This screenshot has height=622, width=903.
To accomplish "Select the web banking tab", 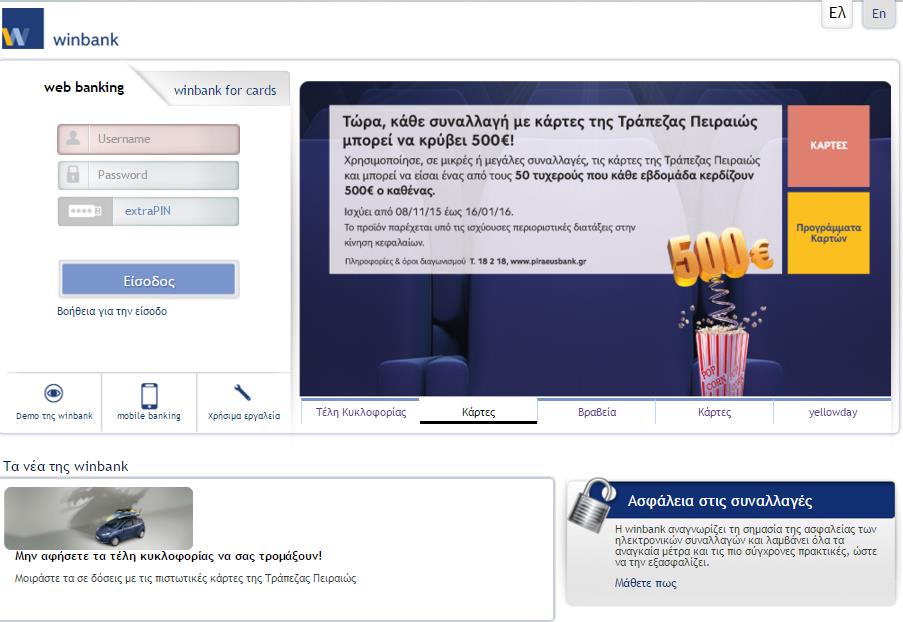I will pyautogui.click(x=84, y=88).
